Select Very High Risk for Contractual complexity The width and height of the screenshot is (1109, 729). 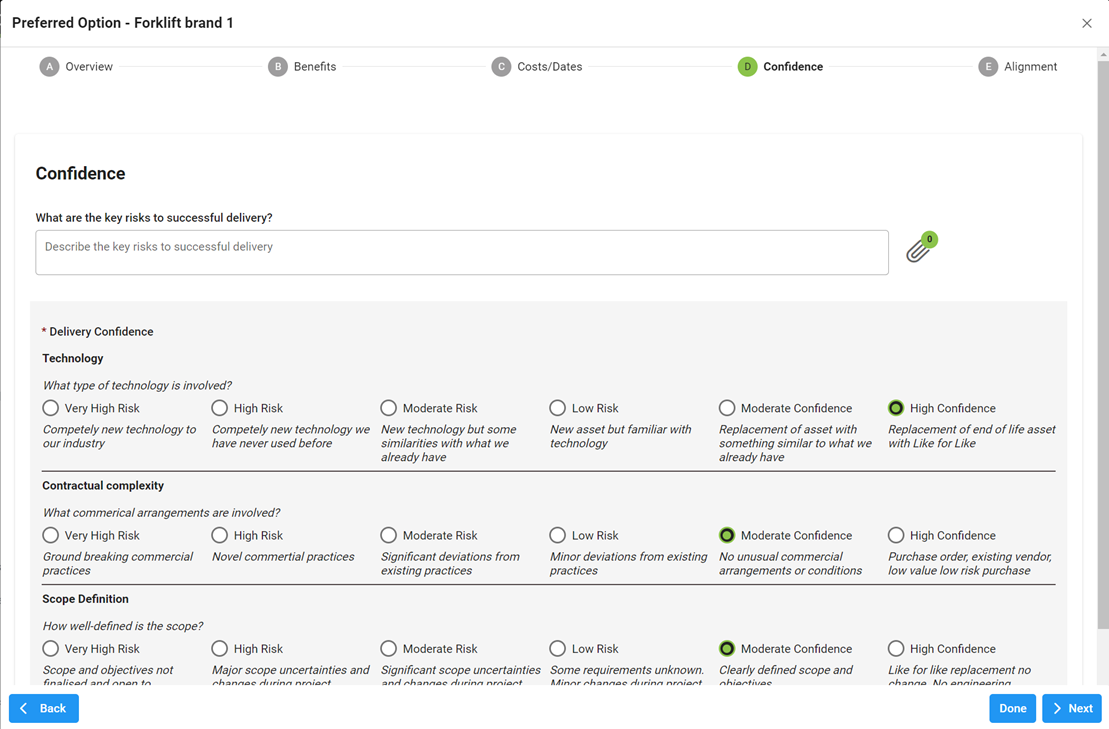tap(50, 535)
